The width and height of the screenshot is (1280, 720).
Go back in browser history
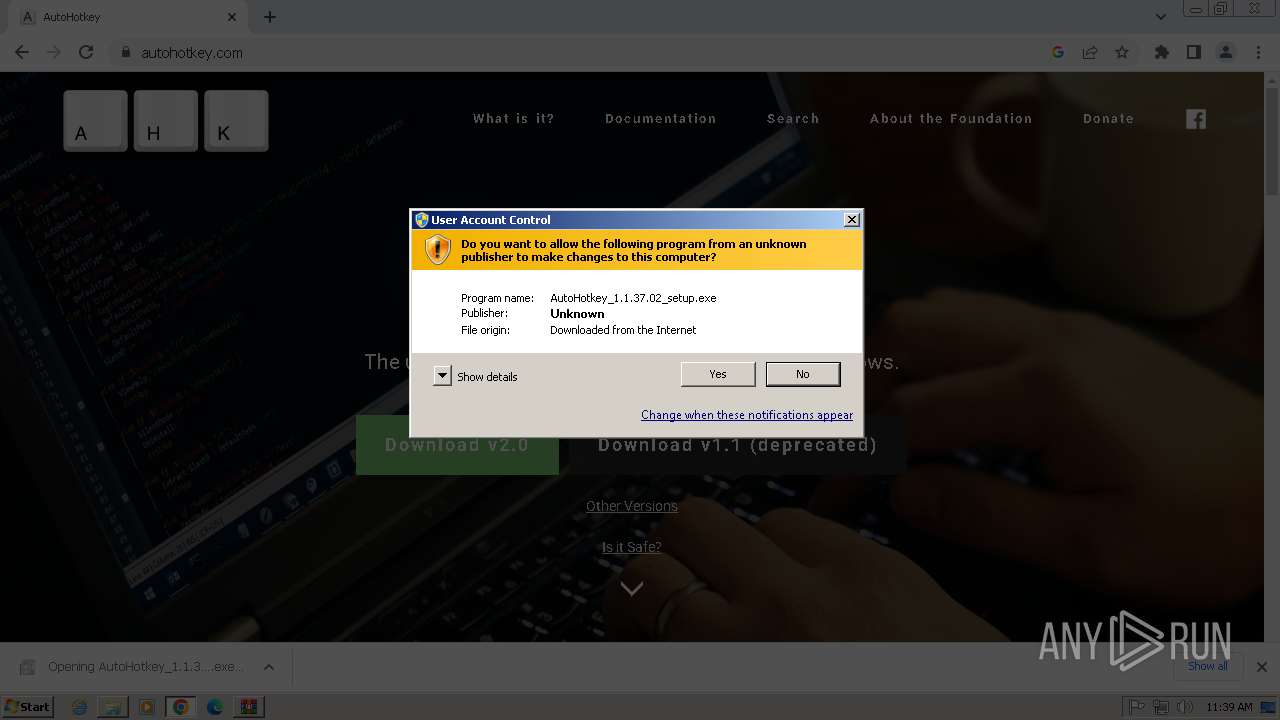(x=22, y=52)
